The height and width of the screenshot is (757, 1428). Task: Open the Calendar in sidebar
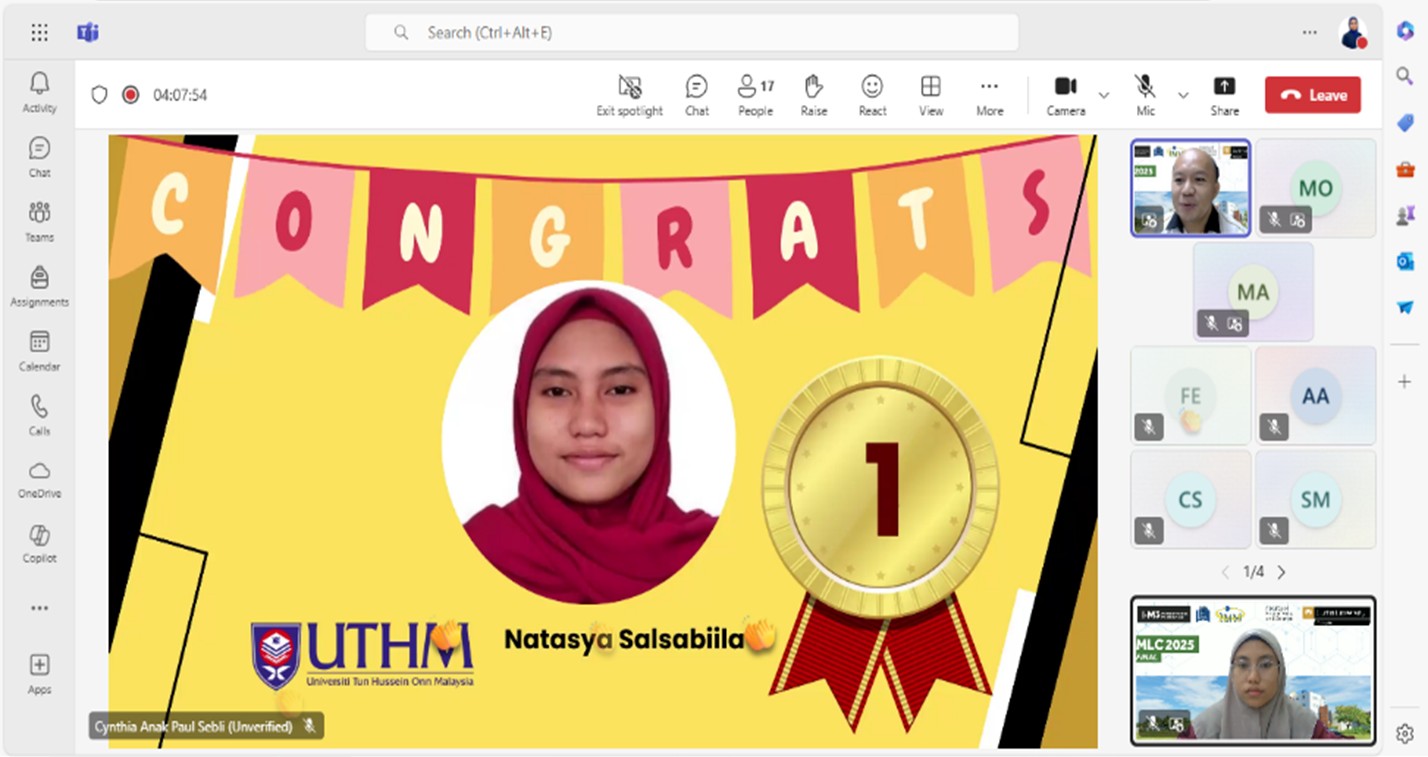(39, 350)
